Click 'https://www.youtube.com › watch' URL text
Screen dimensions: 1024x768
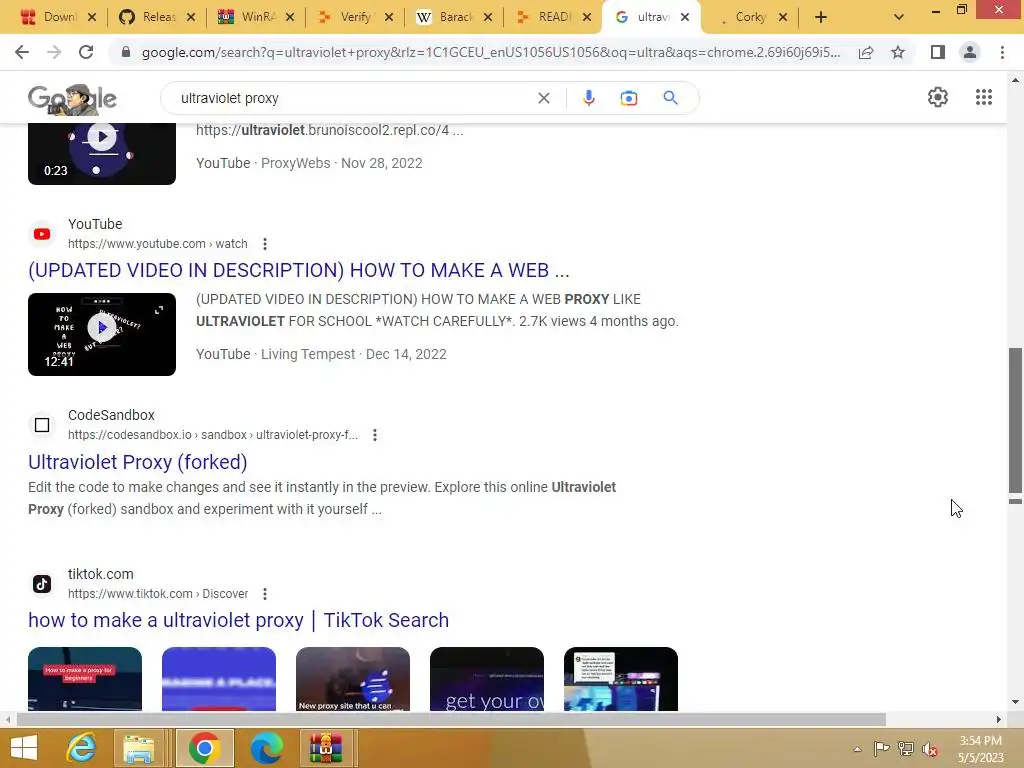157,244
